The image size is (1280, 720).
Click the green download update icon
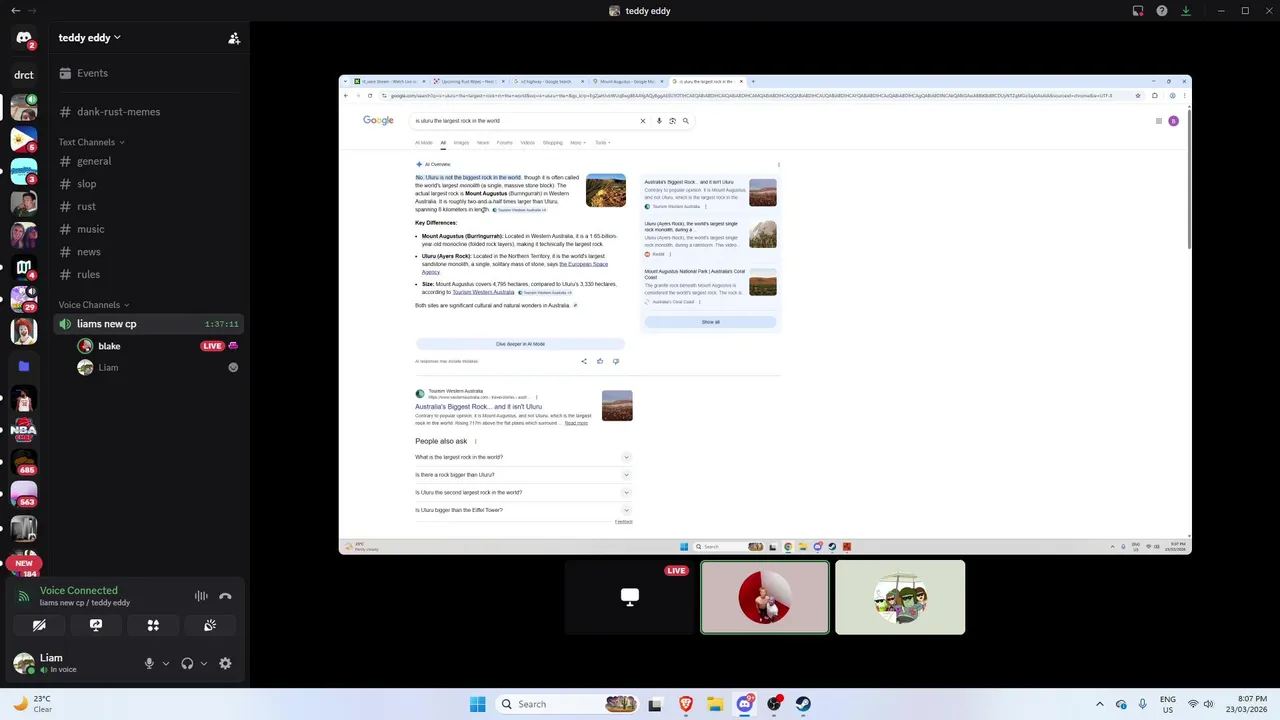point(1186,11)
